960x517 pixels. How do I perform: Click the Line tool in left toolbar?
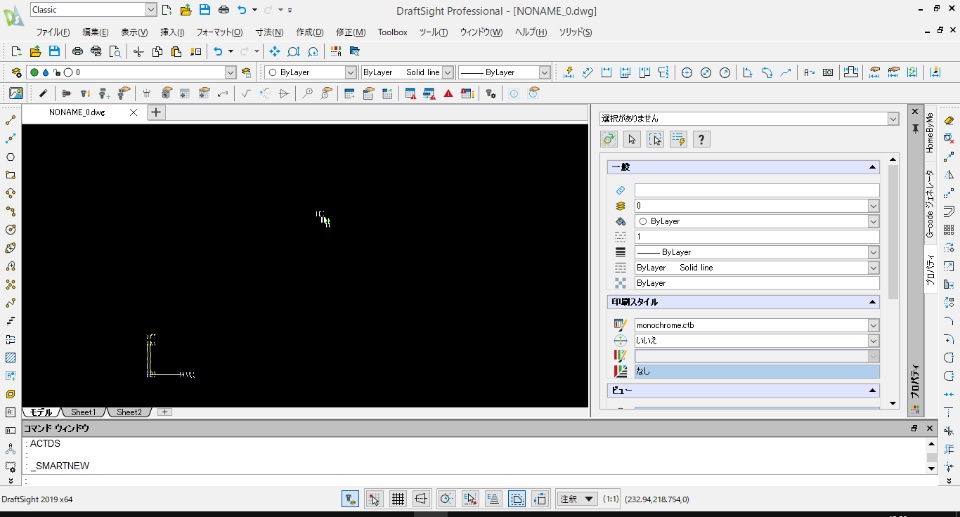pyautogui.click(x=11, y=120)
